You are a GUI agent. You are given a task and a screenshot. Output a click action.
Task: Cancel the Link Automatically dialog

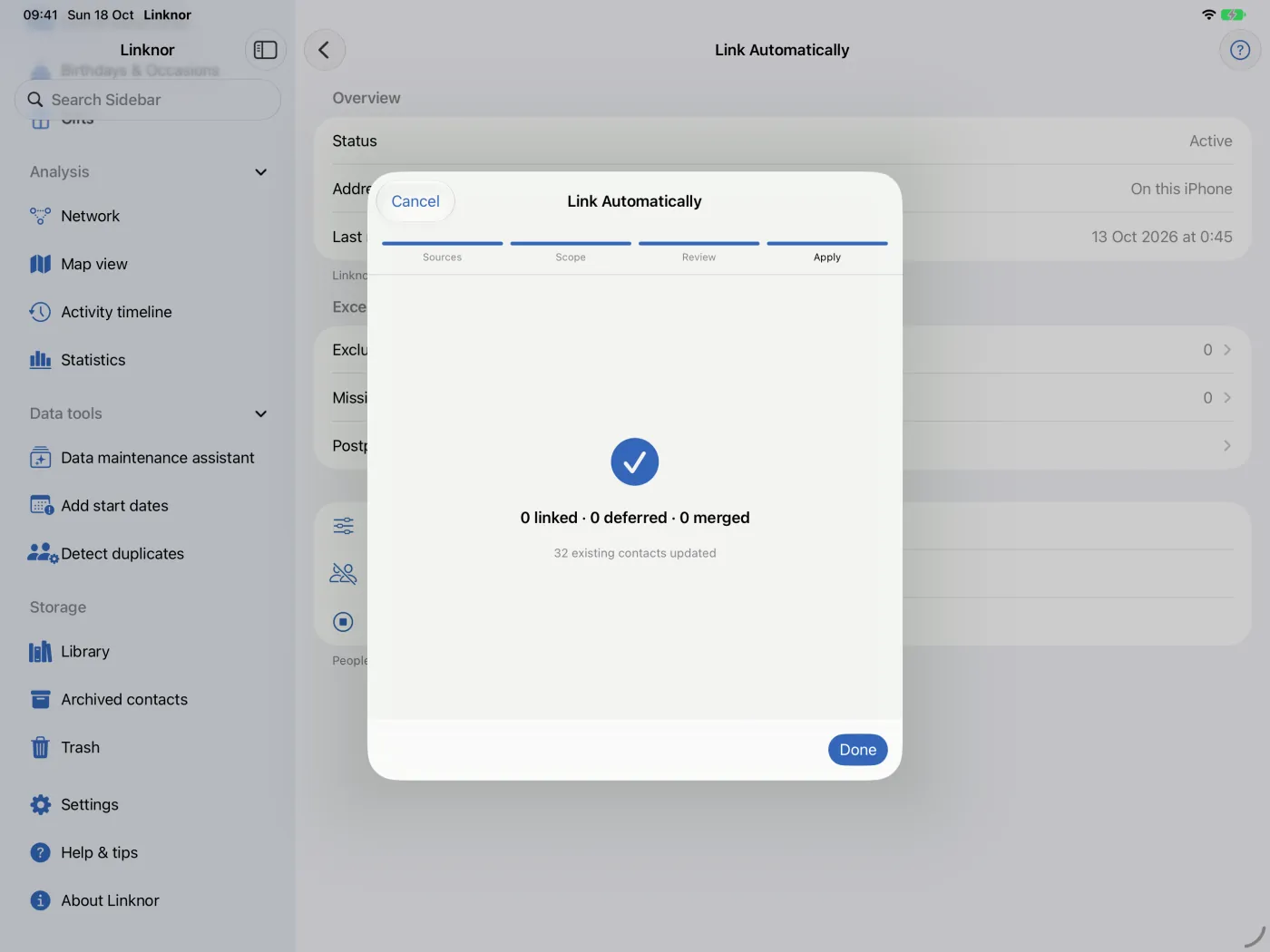pos(415,201)
